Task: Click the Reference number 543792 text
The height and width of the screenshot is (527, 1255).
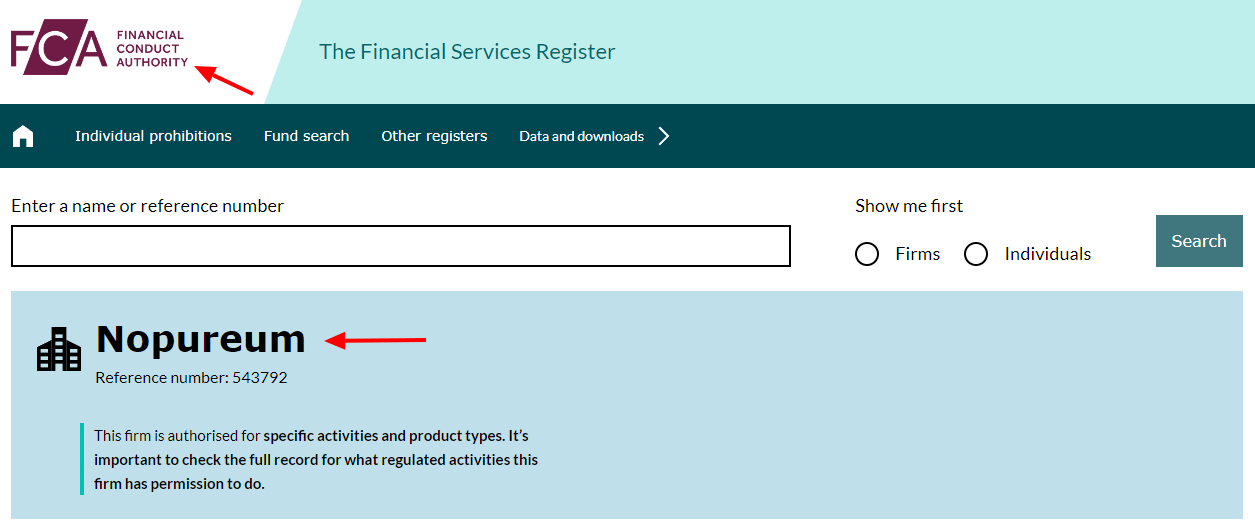Action: (x=191, y=378)
